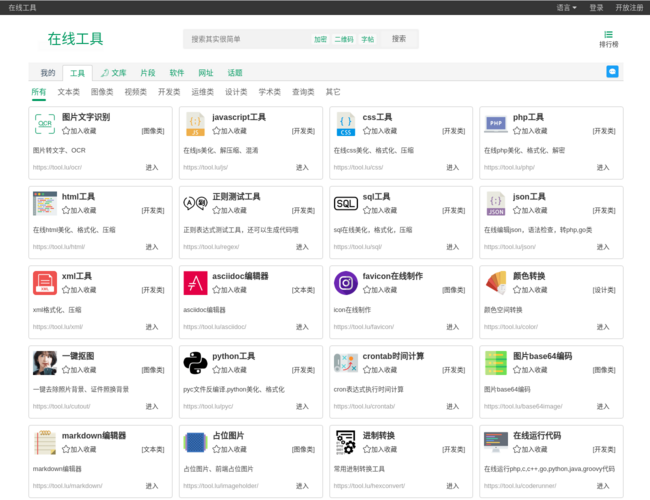
Task: Switch to the 文库 tab
Action: click(114, 73)
